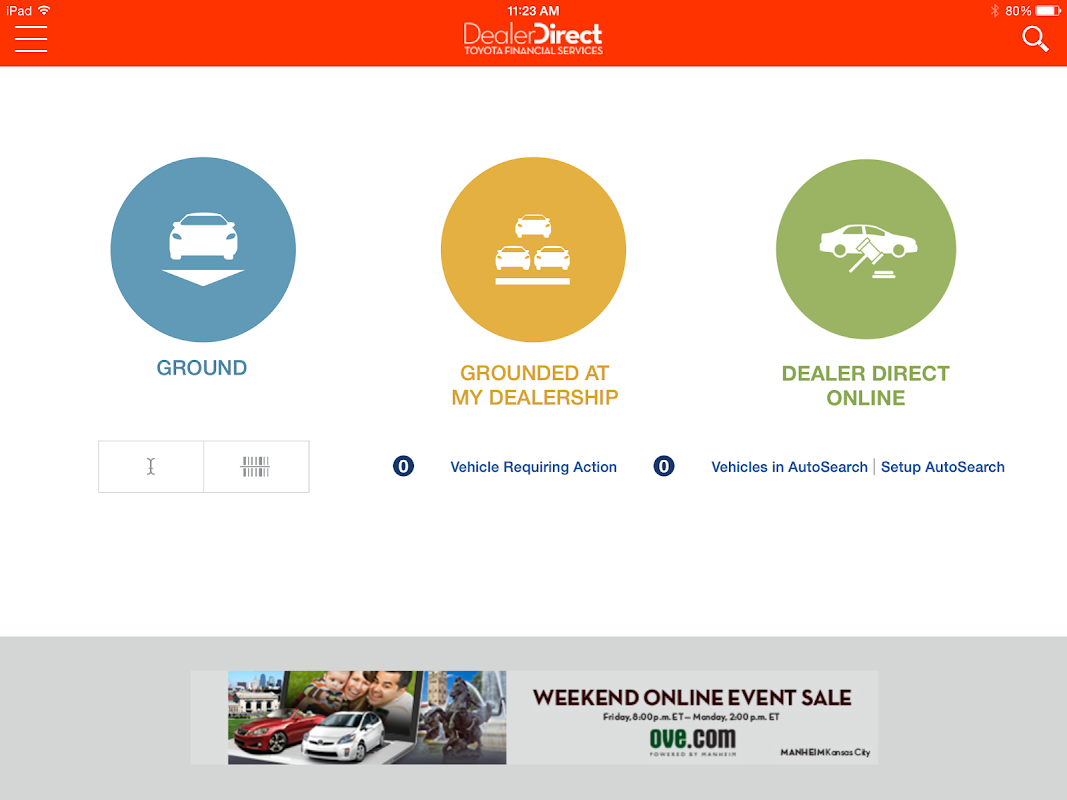
Task: Open Vehicles in AutoSearch link
Action: pyautogui.click(x=789, y=467)
